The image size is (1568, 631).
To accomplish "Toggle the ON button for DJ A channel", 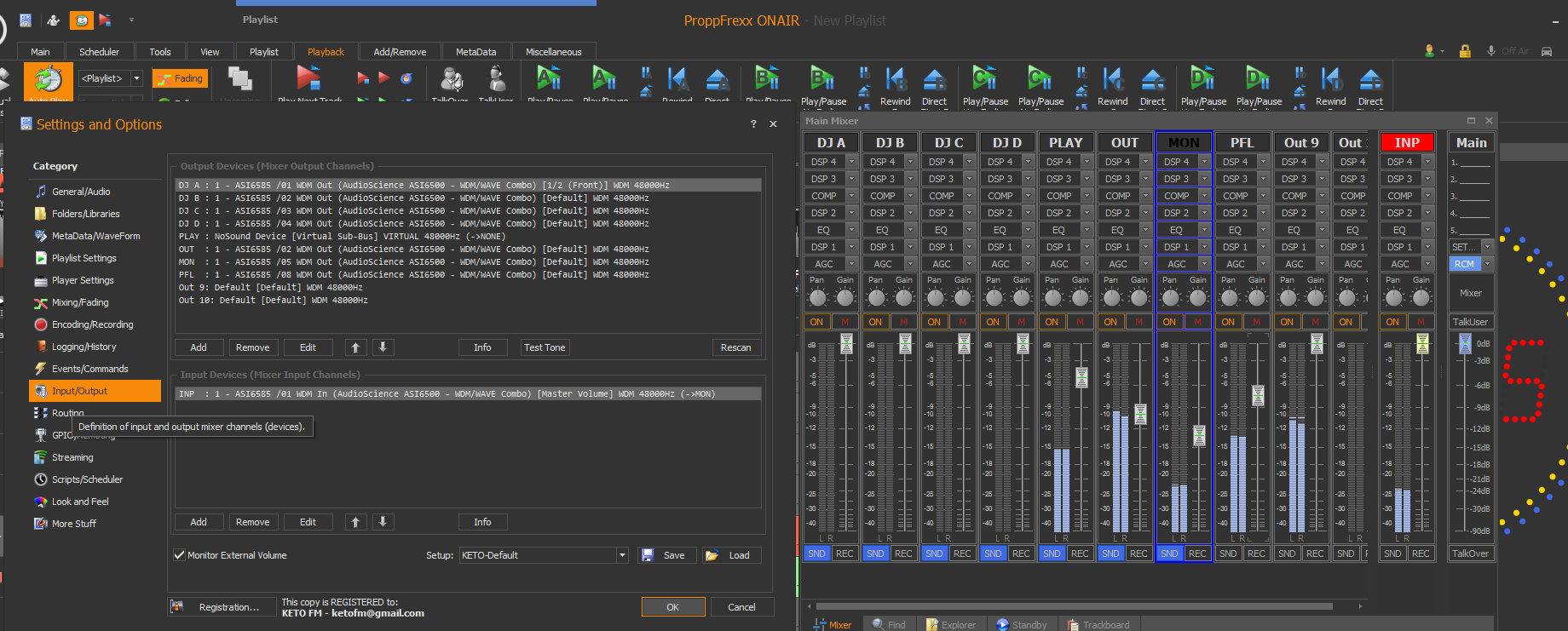I will pyautogui.click(x=816, y=322).
